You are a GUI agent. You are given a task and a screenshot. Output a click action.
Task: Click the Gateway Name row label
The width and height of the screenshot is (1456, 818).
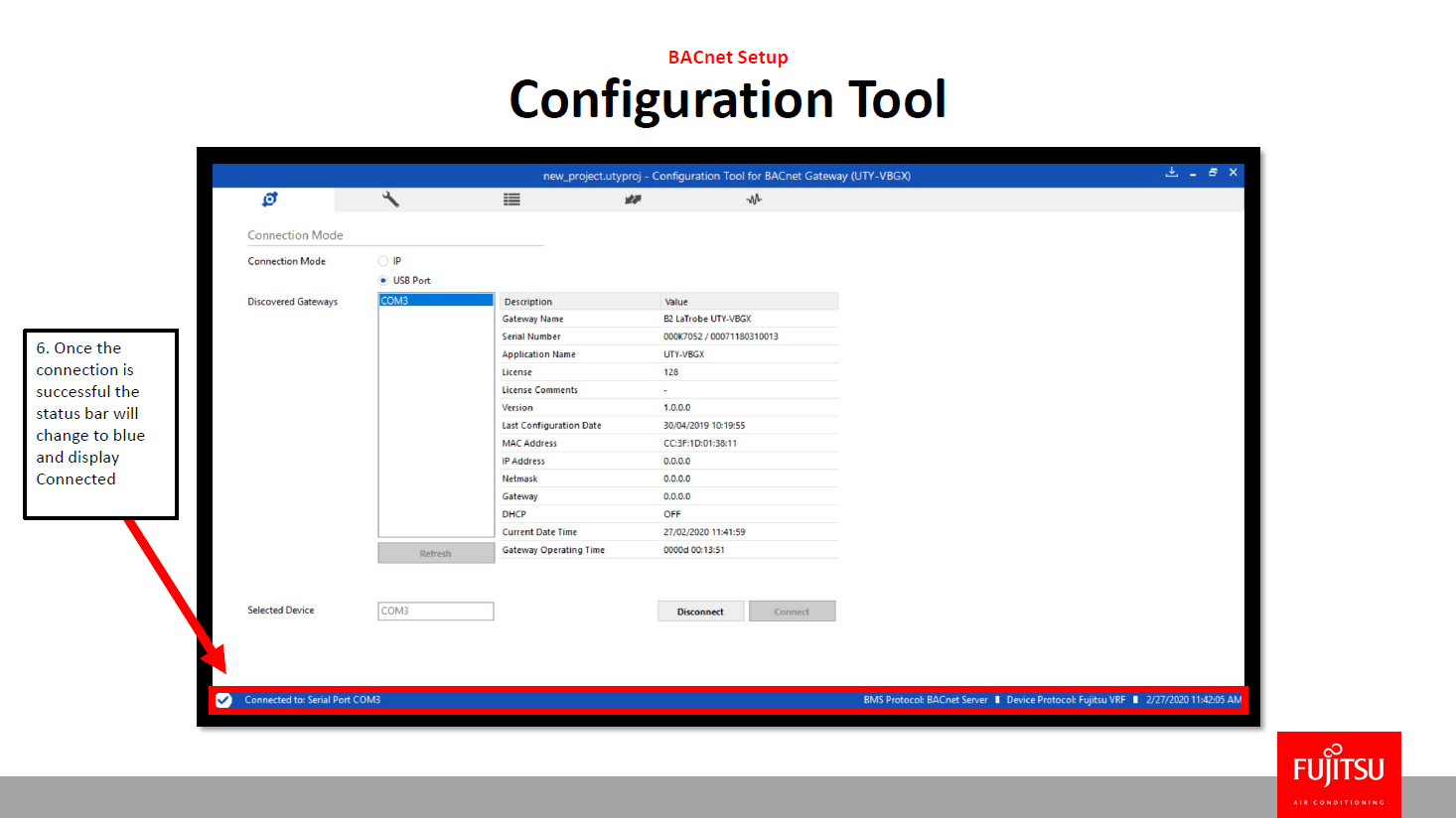click(532, 319)
